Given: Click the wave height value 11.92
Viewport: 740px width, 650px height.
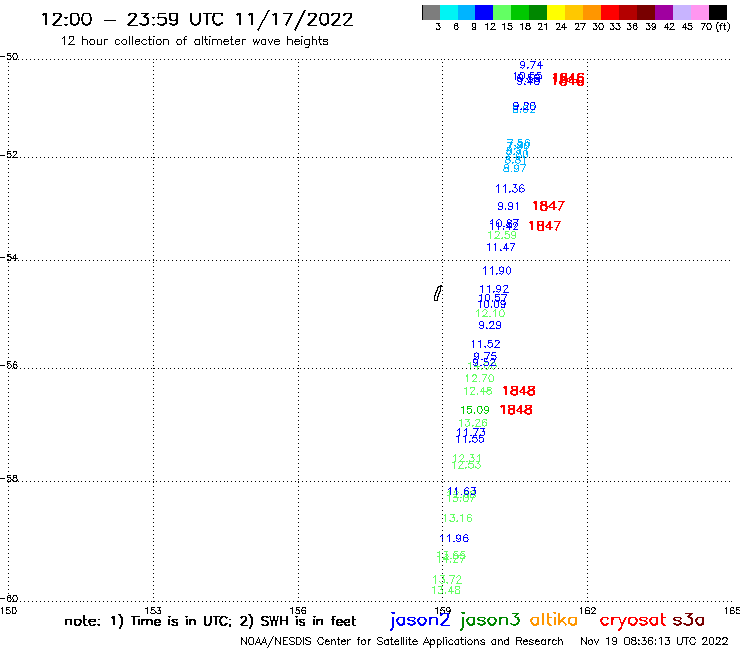Looking at the screenshot, I should point(494,289).
